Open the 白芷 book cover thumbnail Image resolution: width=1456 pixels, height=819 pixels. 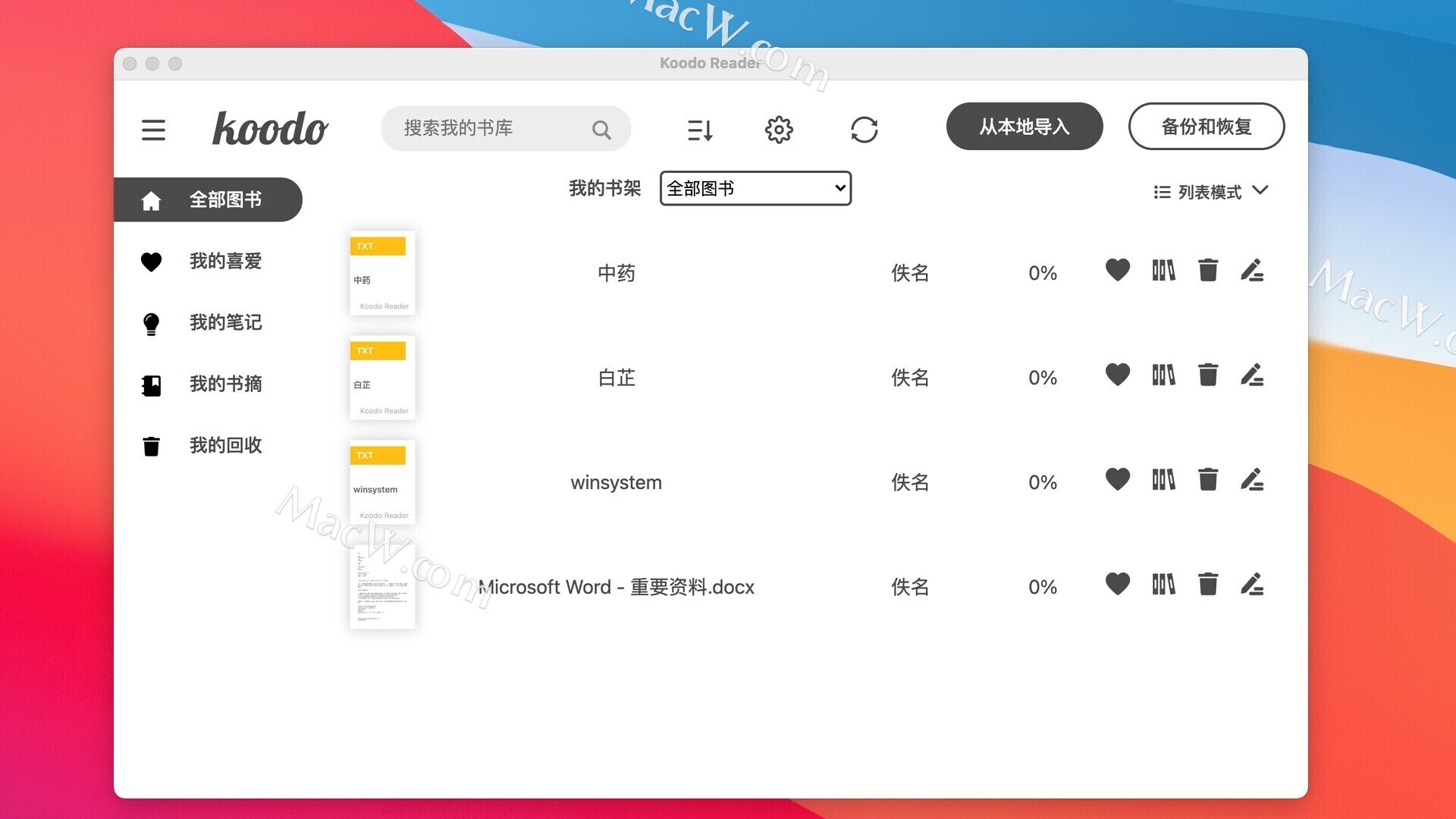[382, 378]
